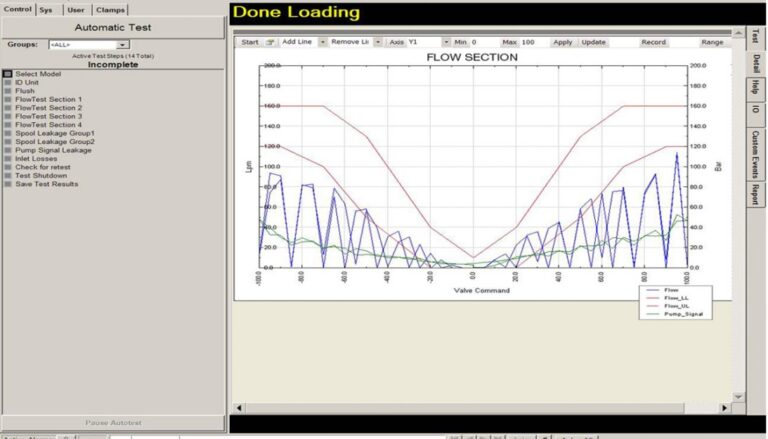The height and width of the screenshot is (439, 768).
Task: Toggle FlowTest Section 4 step indicator
Action: 7,124
